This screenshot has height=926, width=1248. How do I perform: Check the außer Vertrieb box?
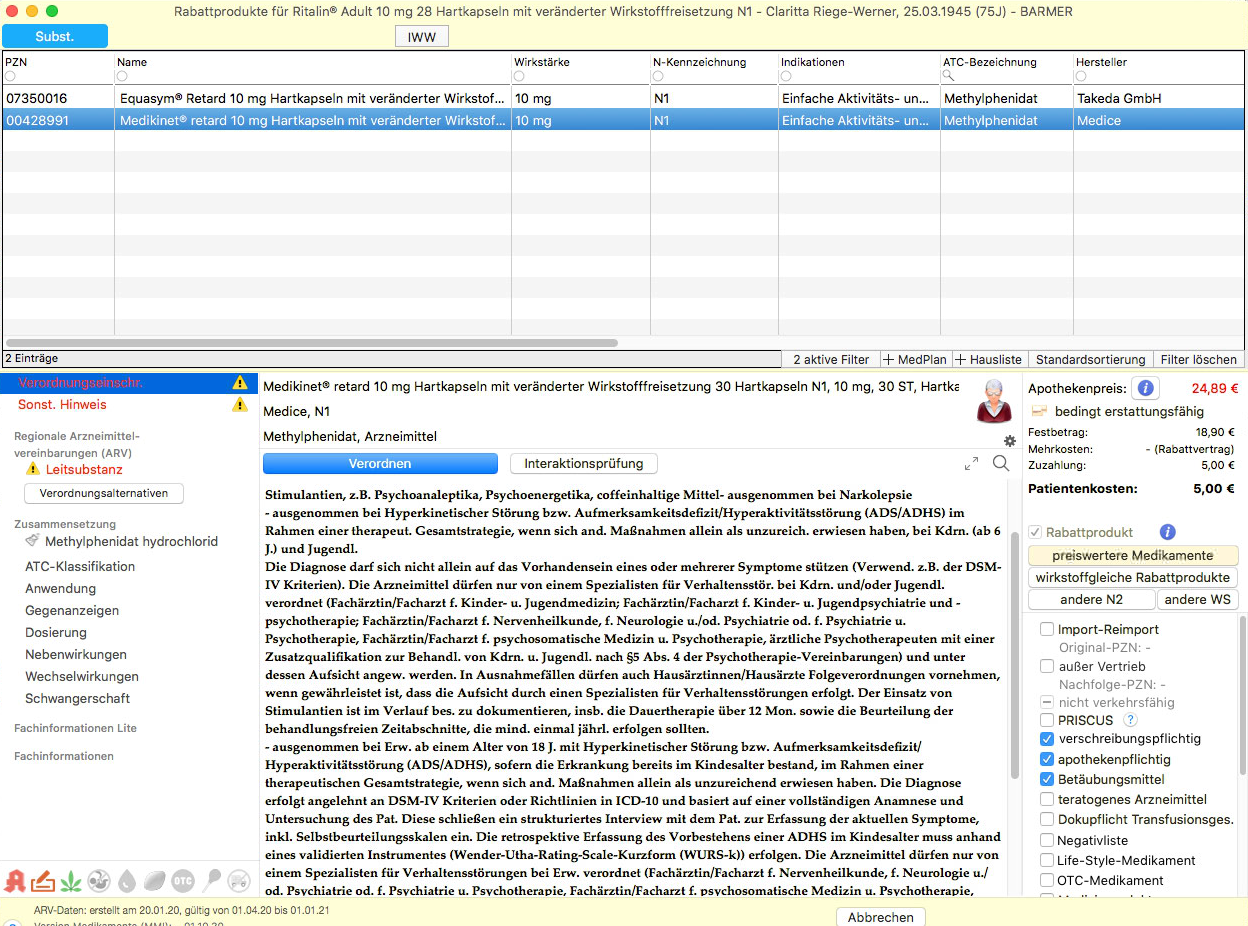coord(1047,666)
